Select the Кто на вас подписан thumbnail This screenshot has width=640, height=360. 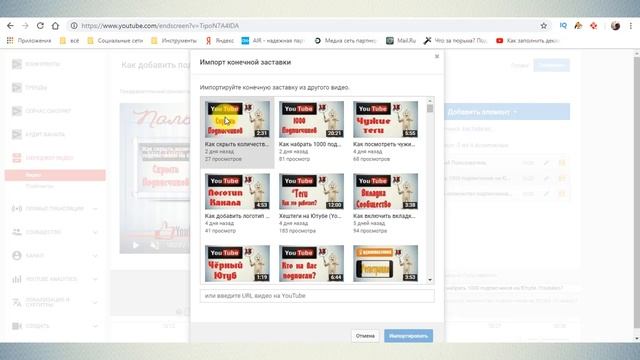[311, 263]
